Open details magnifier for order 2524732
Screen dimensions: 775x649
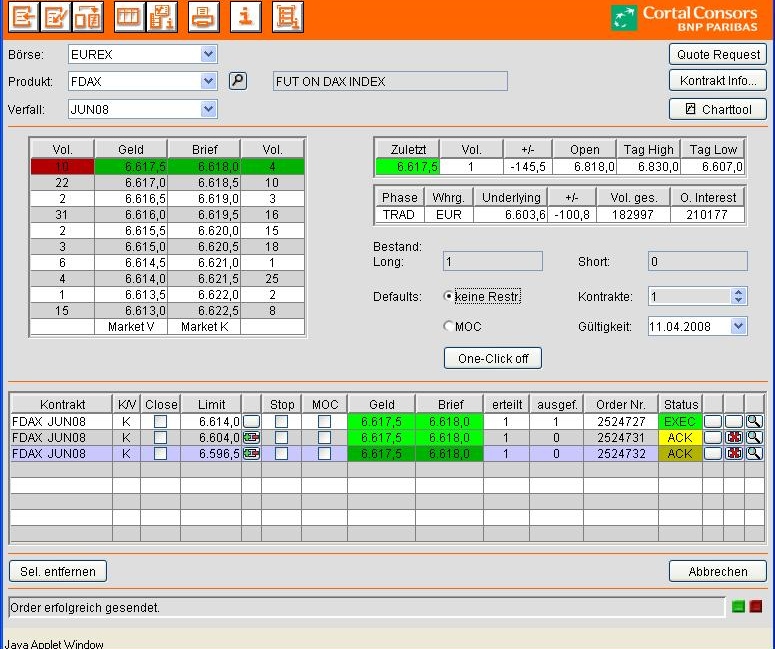[x=754, y=453]
